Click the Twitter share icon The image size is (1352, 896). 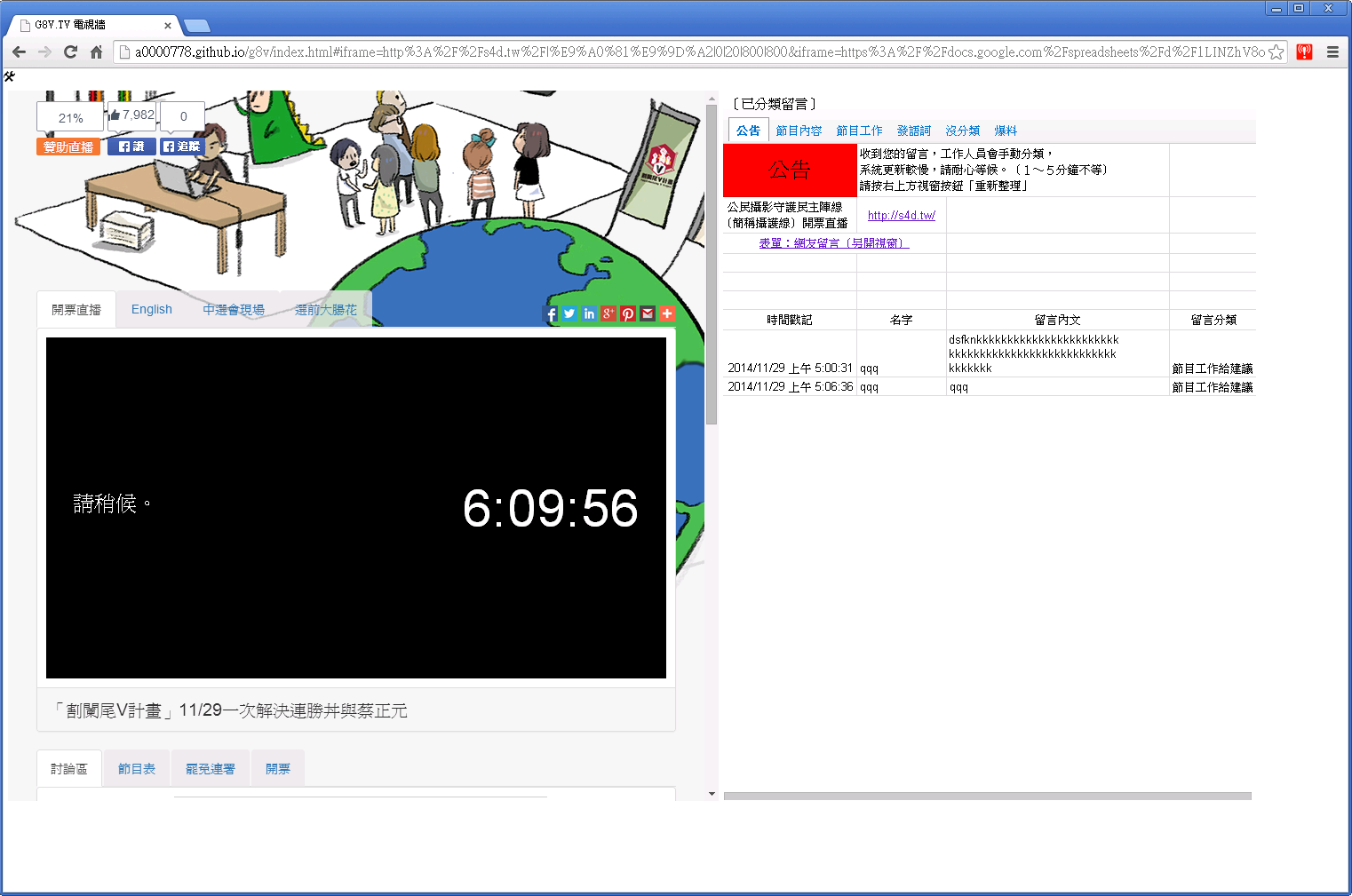569,313
